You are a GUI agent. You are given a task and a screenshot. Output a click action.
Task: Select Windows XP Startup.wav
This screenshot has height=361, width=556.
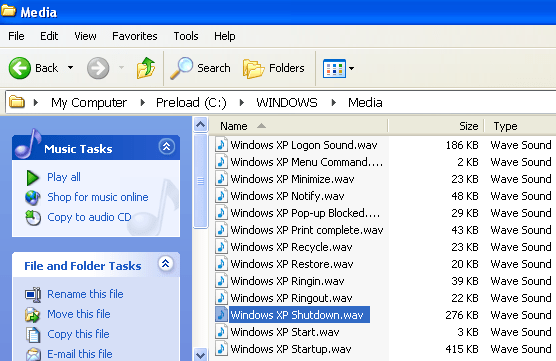tap(291, 349)
